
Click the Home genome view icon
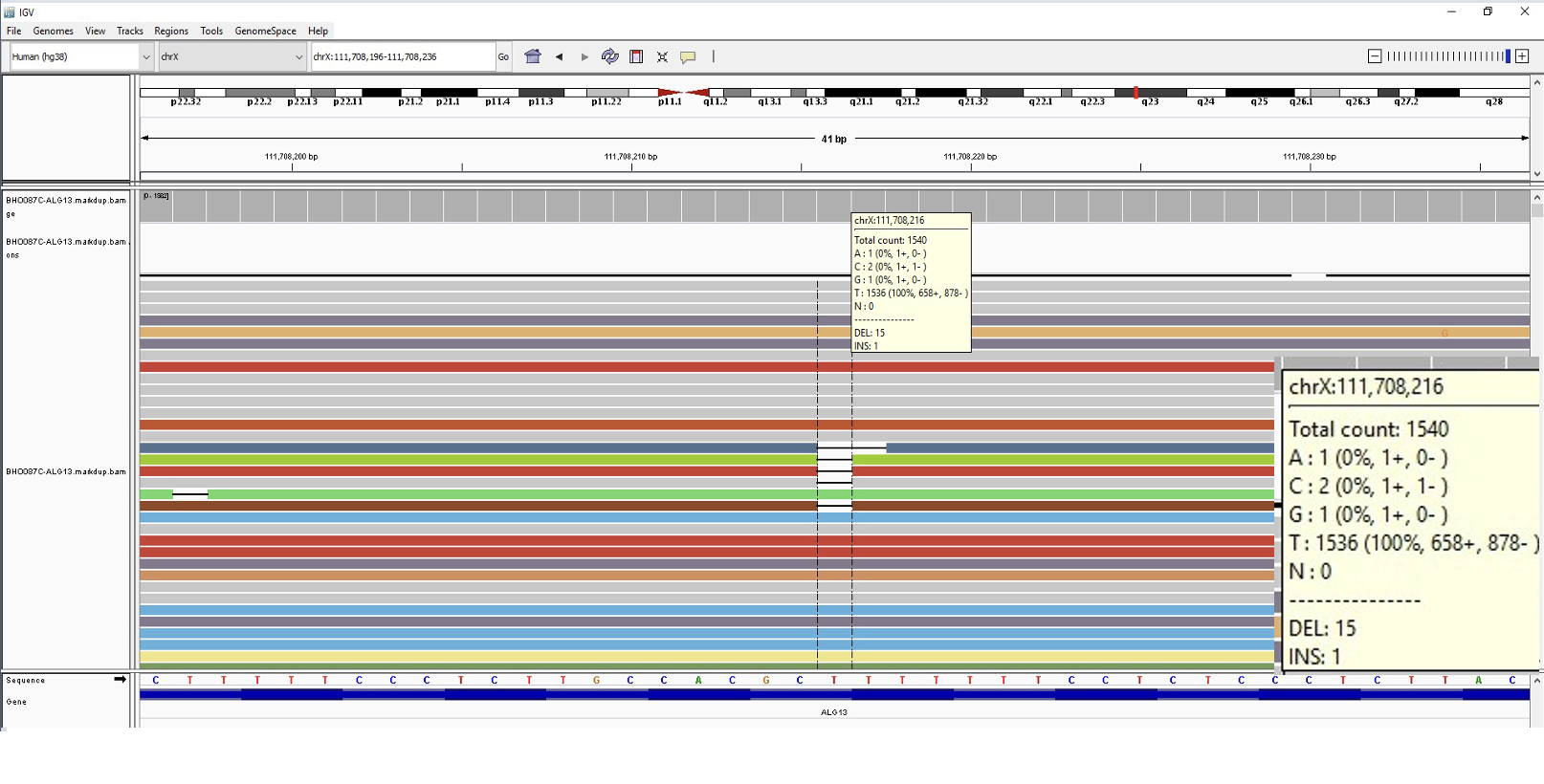[x=533, y=57]
